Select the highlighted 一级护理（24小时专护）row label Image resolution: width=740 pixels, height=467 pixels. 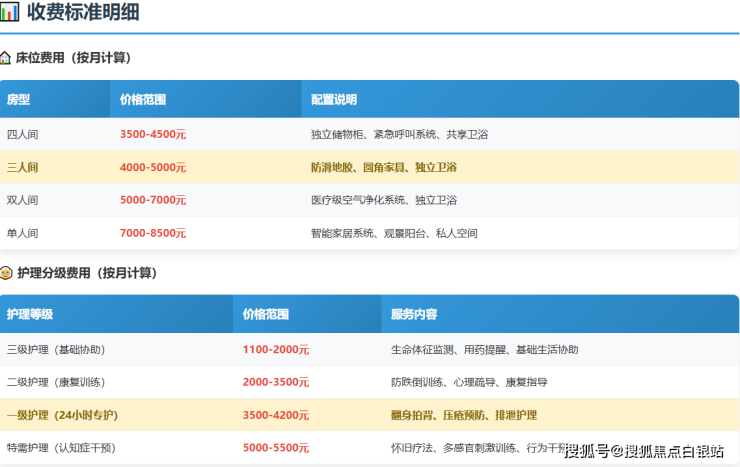(62, 415)
